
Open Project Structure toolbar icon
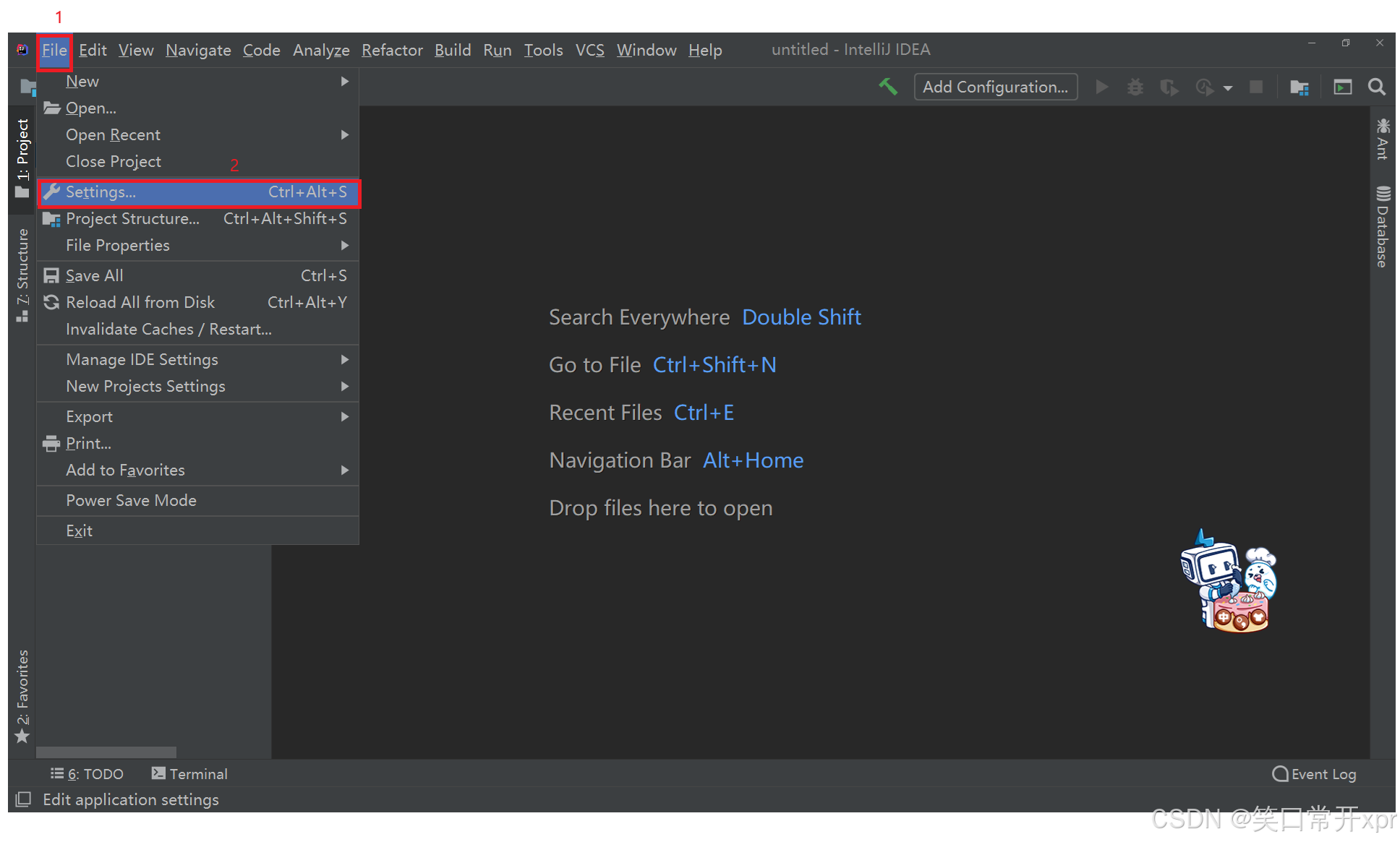1299,87
